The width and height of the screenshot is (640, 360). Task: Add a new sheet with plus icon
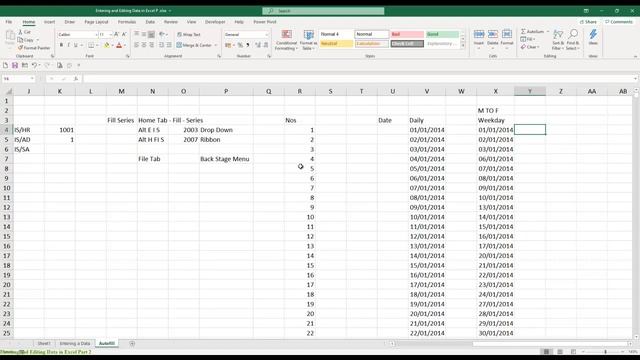tap(132, 344)
